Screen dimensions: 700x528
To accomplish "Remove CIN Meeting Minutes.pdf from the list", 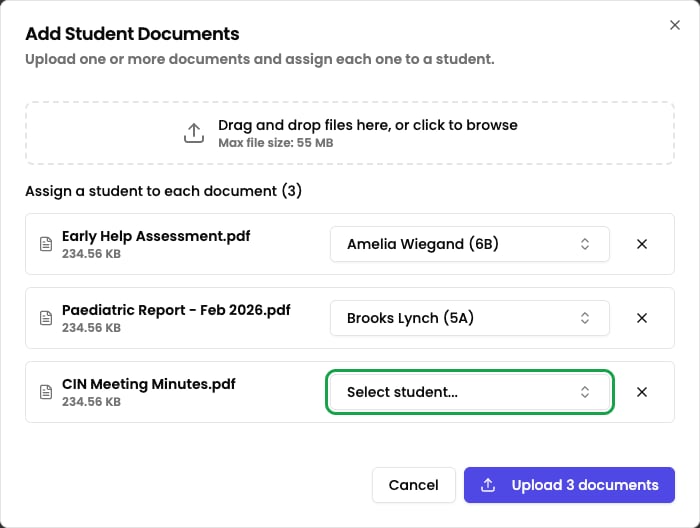I will 642,392.
